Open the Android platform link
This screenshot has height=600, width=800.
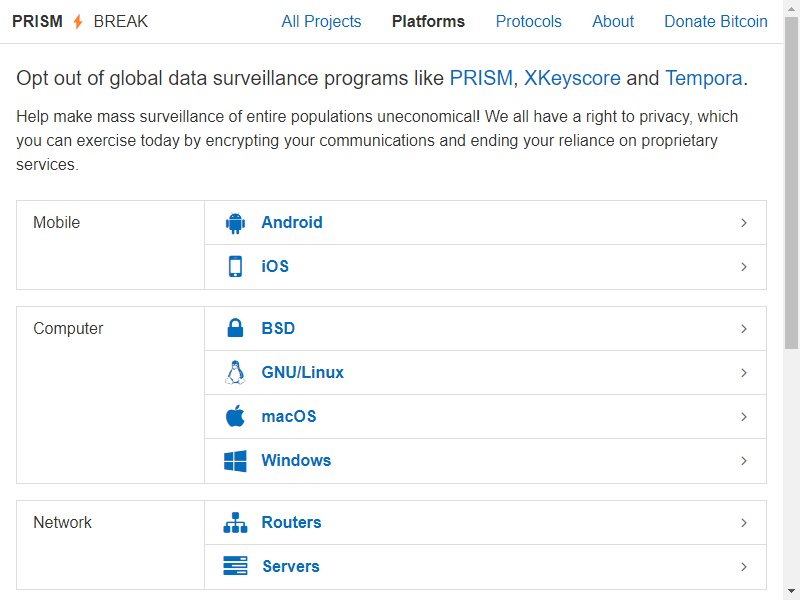(292, 222)
